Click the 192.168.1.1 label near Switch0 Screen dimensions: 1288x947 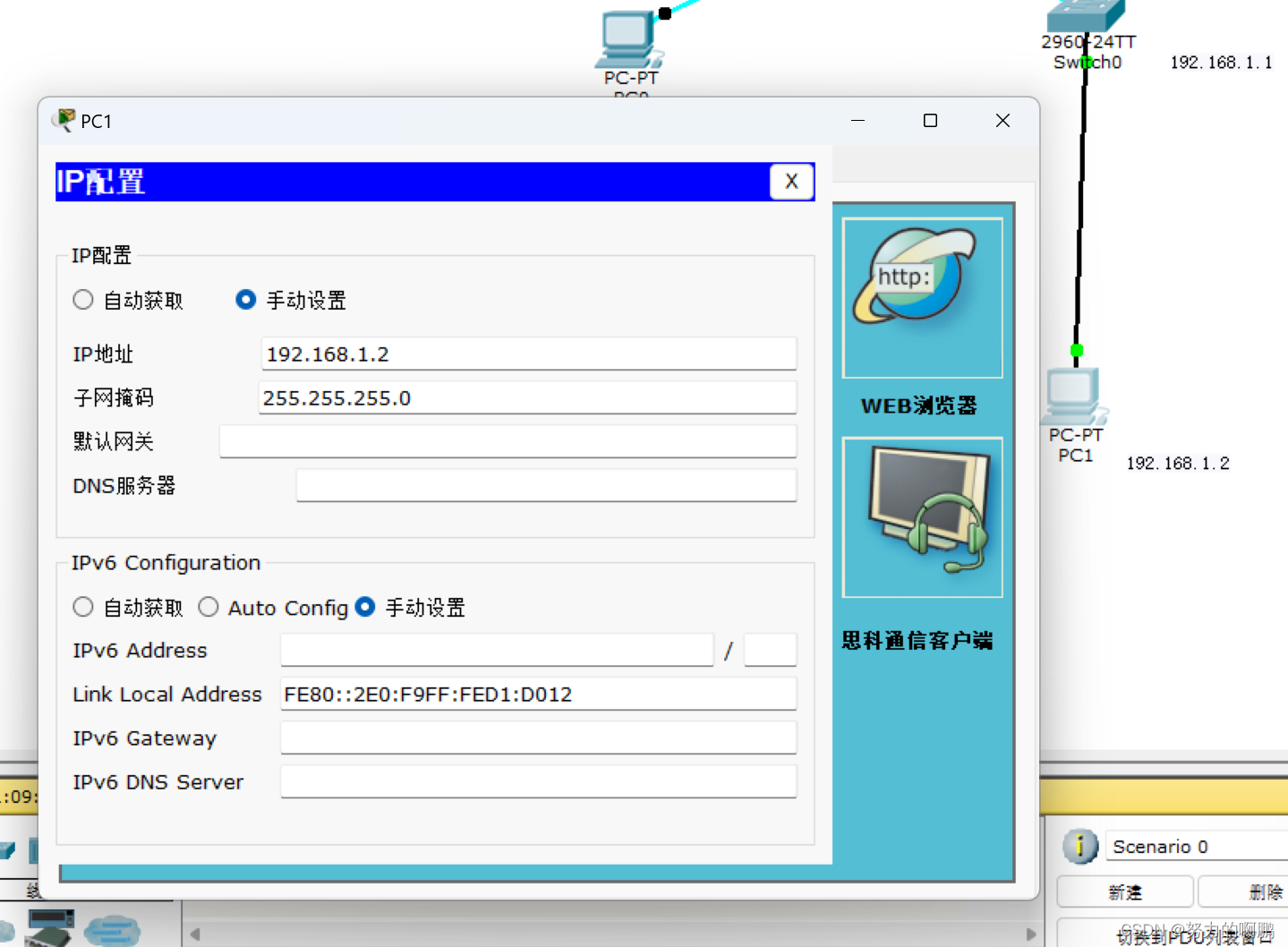1221,62
